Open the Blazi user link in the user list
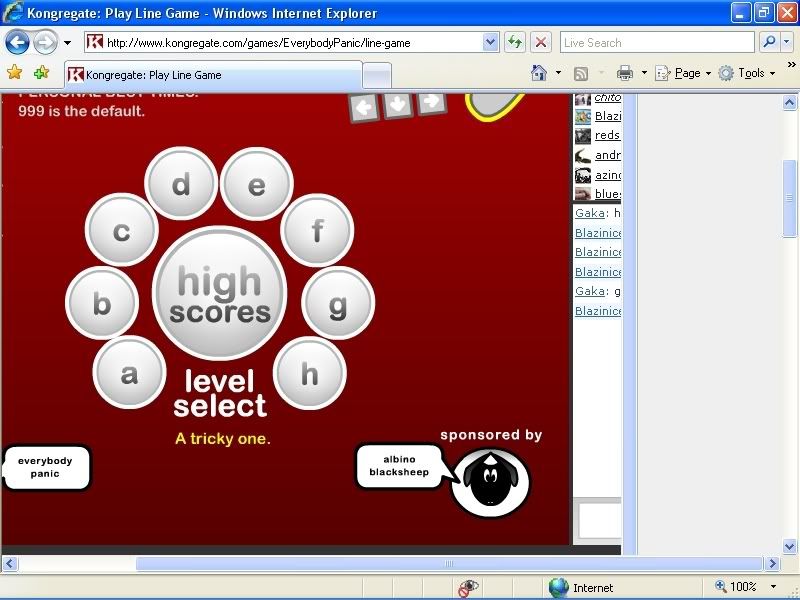 pyautogui.click(x=608, y=116)
